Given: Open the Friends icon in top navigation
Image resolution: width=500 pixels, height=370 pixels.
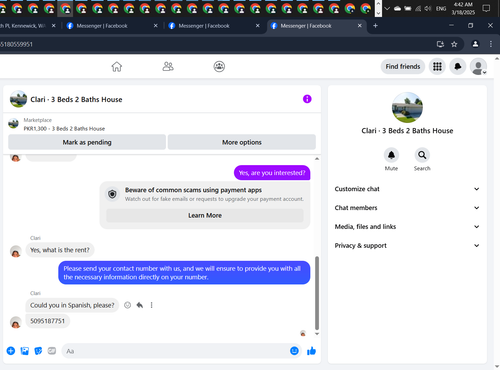Looking at the screenshot, I should click(168, 67).
